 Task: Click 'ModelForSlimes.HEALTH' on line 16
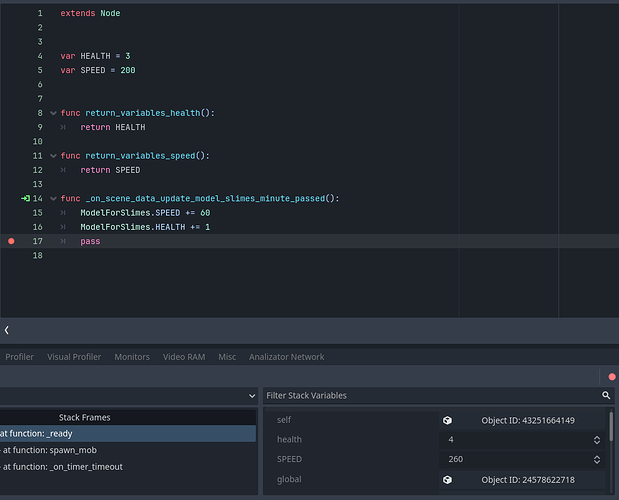click(133, 227)
